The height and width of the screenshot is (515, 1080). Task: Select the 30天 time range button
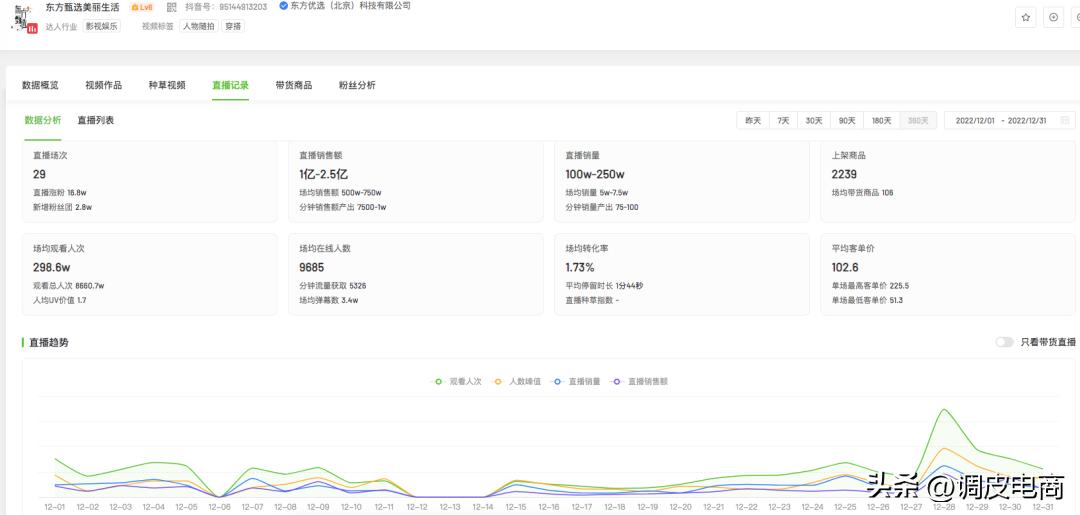[814, 121]
